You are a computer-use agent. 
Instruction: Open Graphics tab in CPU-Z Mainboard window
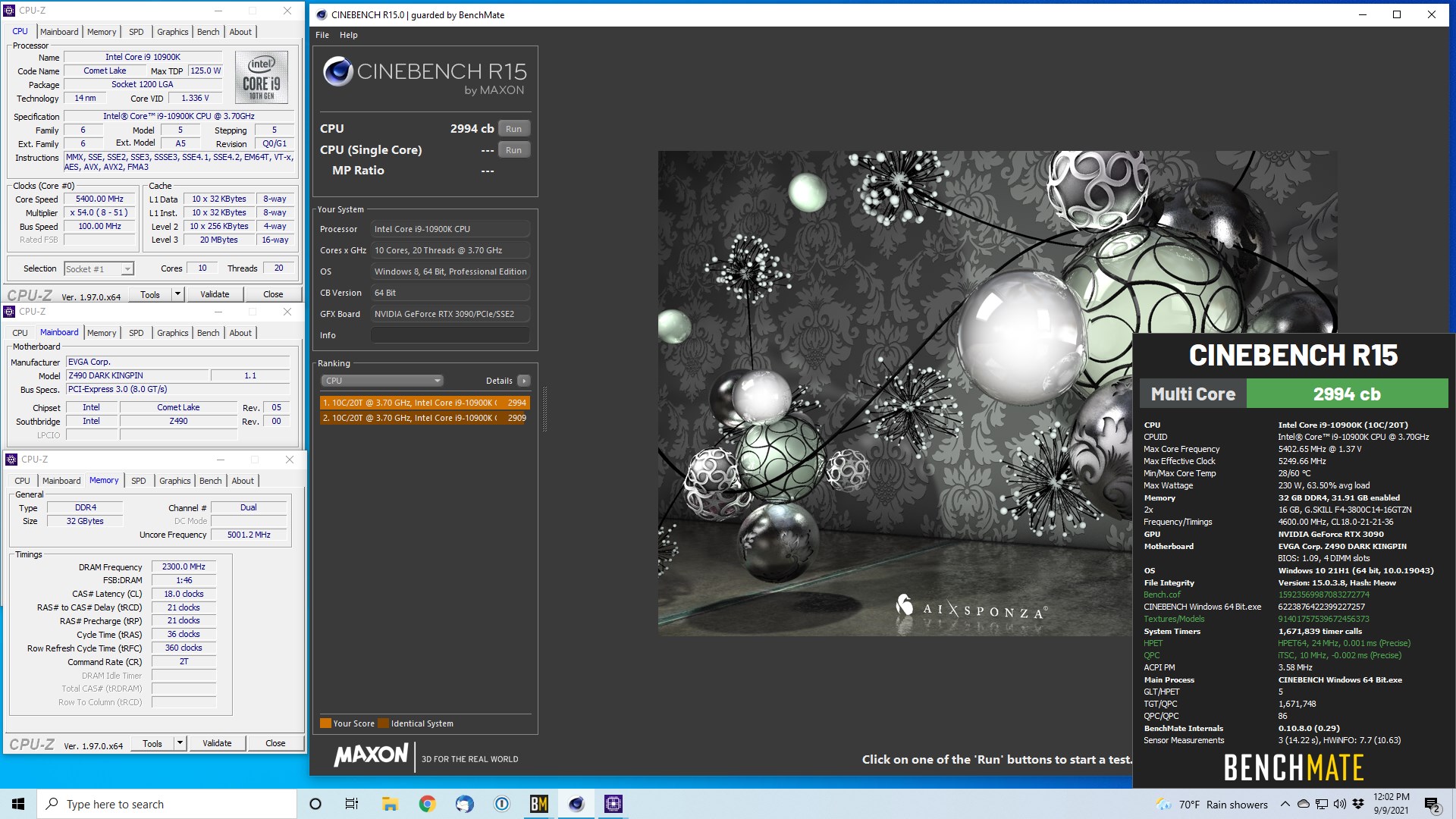[172, 333]
